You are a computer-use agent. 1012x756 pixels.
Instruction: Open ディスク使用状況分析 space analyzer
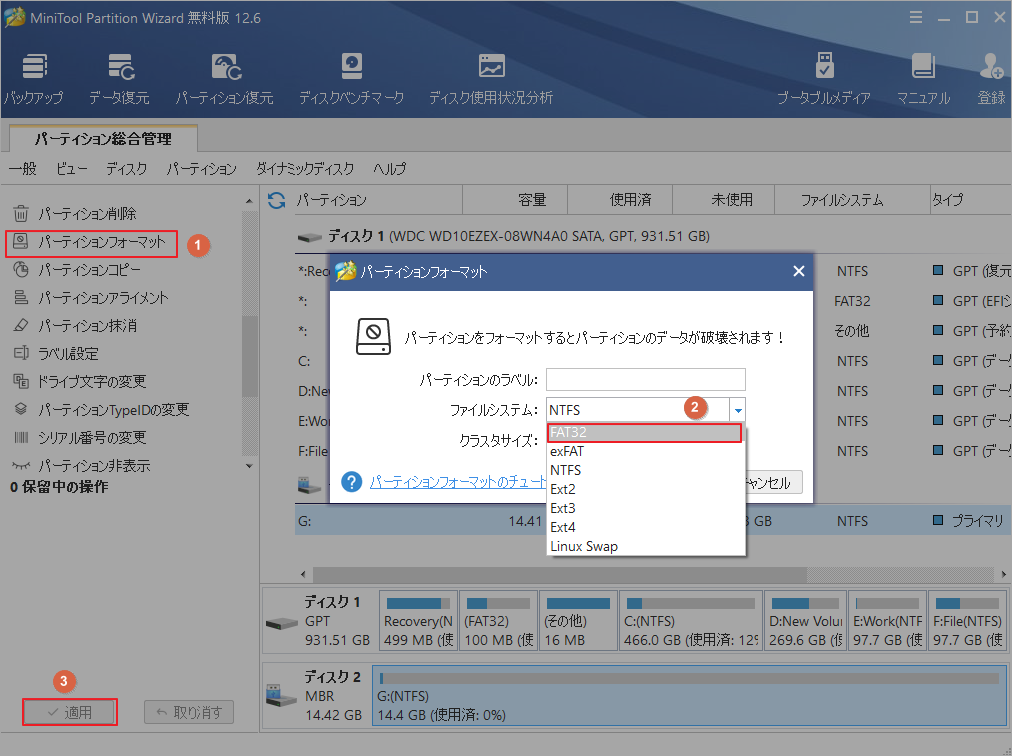[x=491, y=80]
